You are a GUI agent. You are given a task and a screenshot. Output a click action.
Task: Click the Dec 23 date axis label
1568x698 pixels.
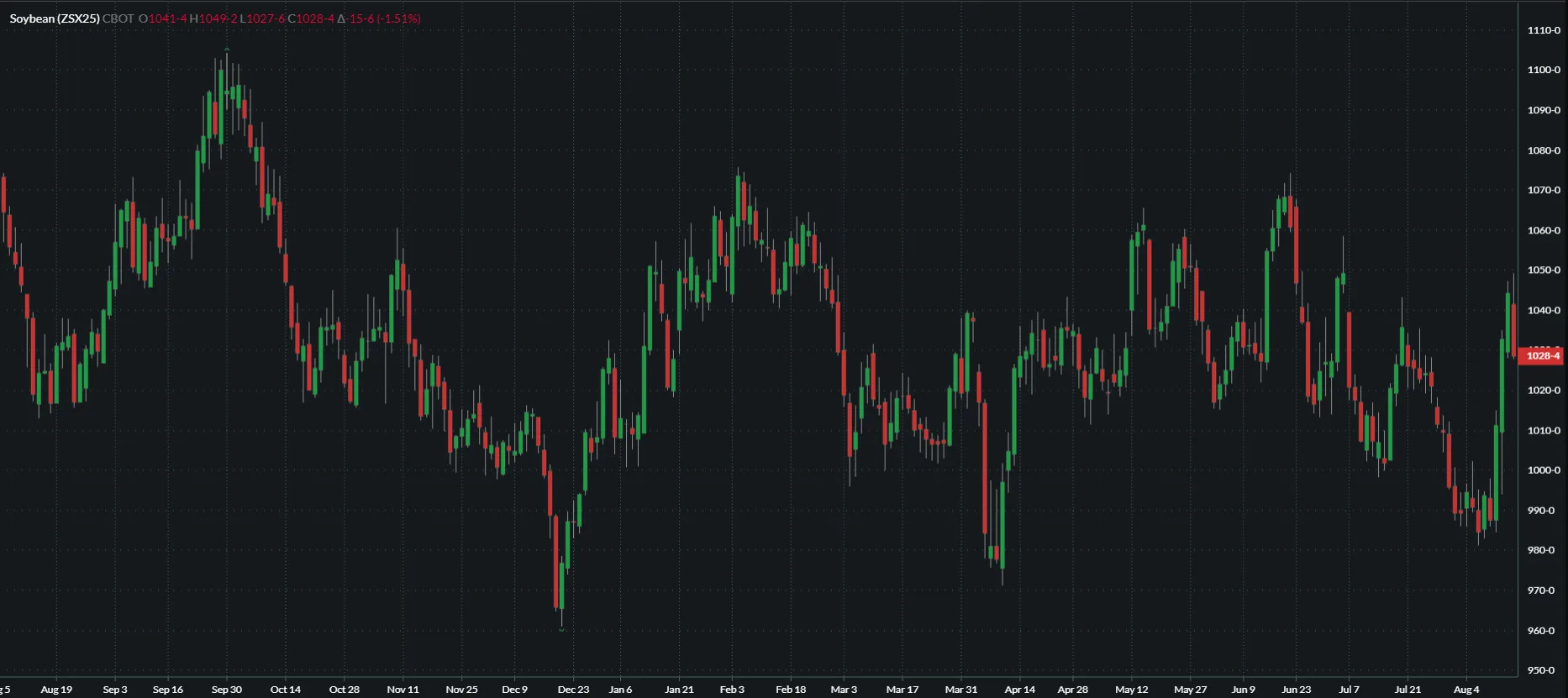coord(573,690)
